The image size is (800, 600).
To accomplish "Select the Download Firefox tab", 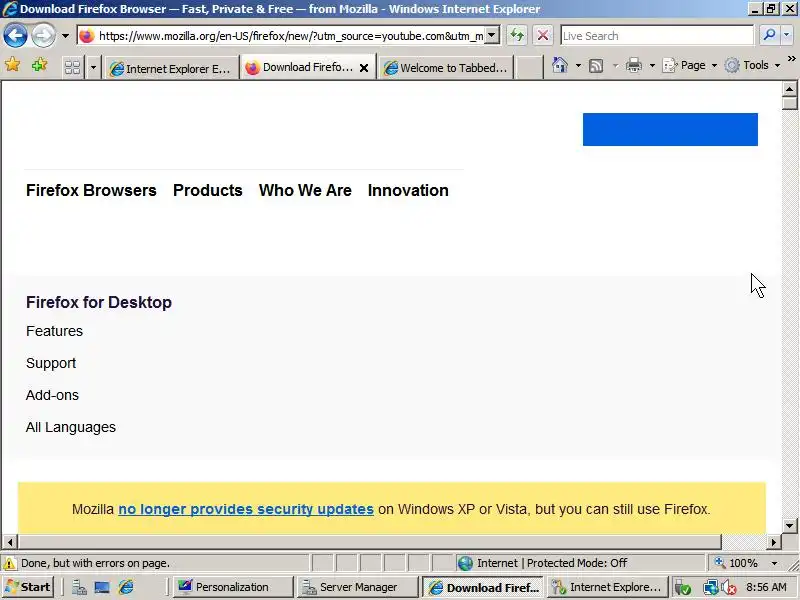I will tap(300, 67).
